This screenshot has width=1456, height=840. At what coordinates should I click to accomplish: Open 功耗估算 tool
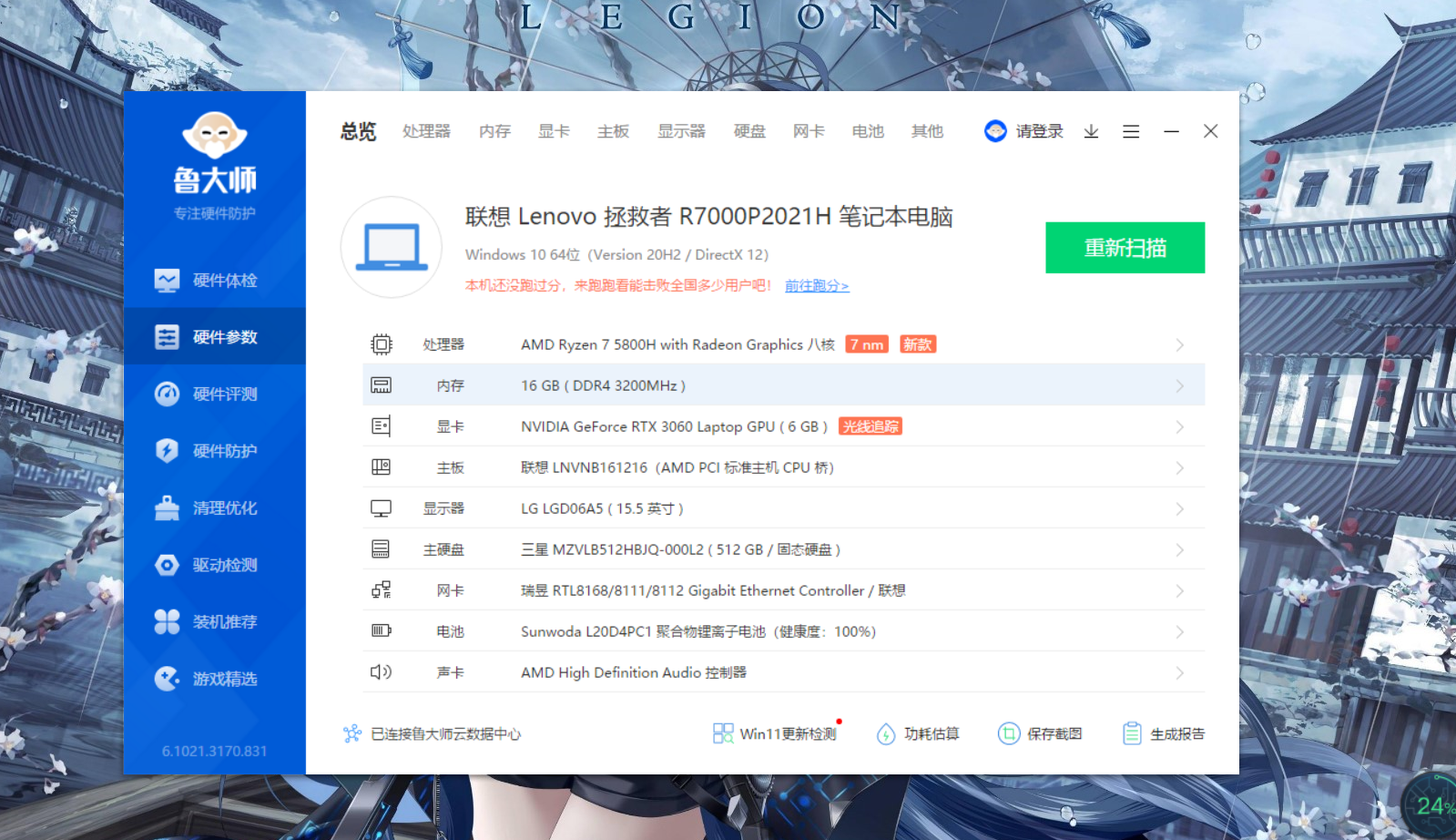[917, 733]
